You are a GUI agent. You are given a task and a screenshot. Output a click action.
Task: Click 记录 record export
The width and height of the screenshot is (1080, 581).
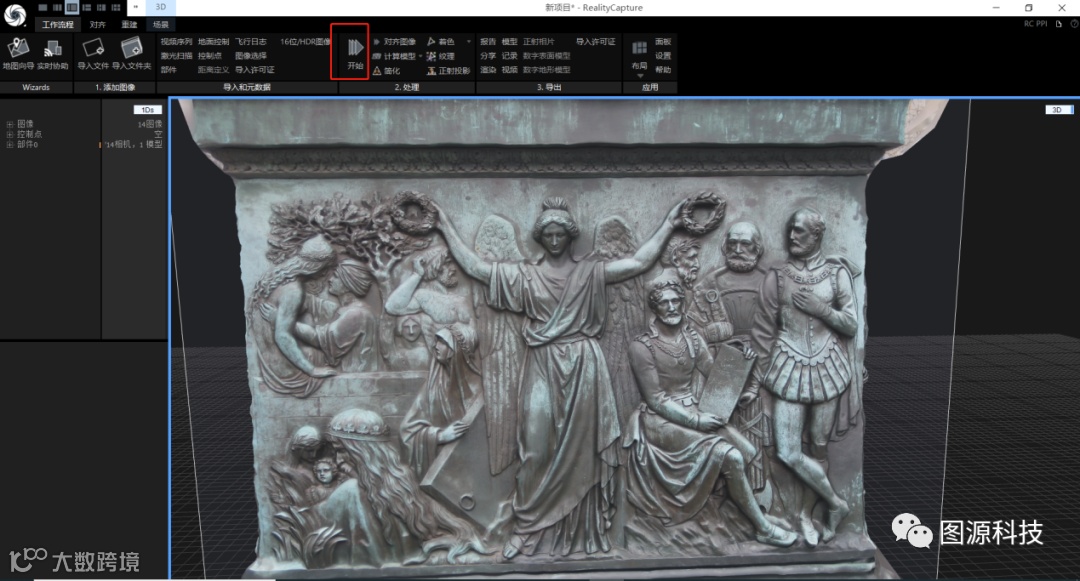click(x=510, y=56)
